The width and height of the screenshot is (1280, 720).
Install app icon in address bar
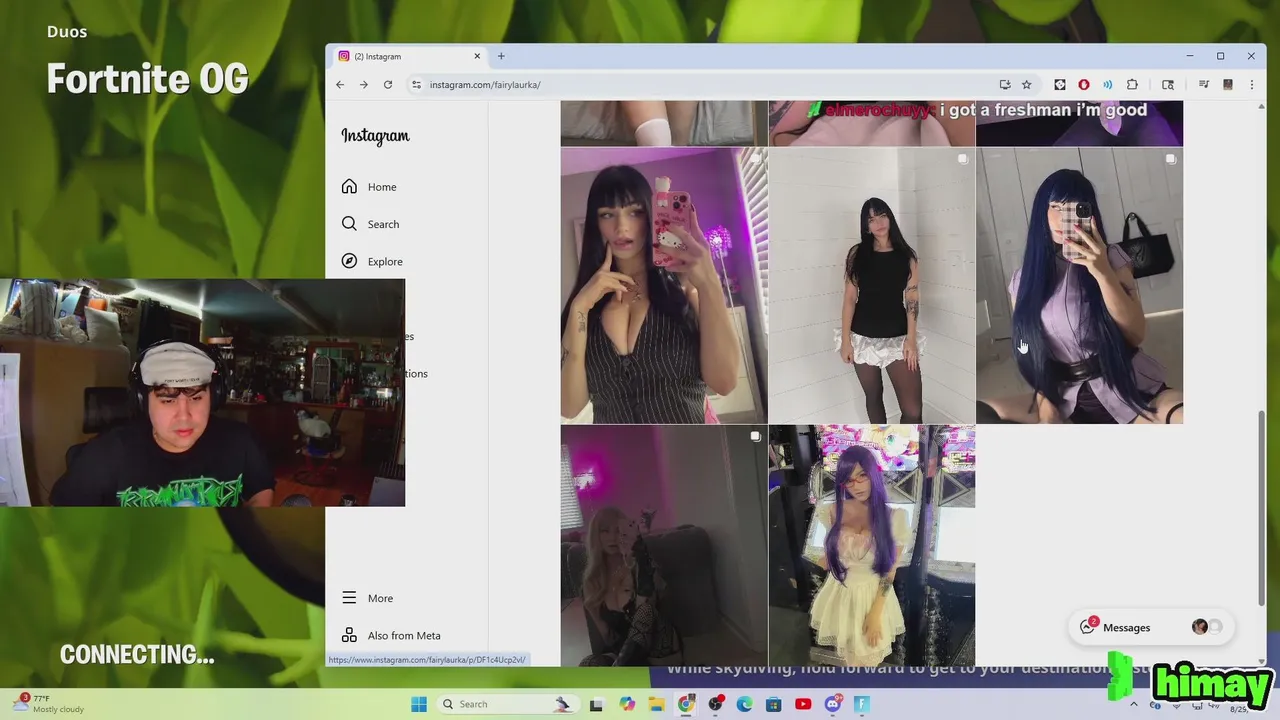pyautogui.click(x=1005, y=85)
